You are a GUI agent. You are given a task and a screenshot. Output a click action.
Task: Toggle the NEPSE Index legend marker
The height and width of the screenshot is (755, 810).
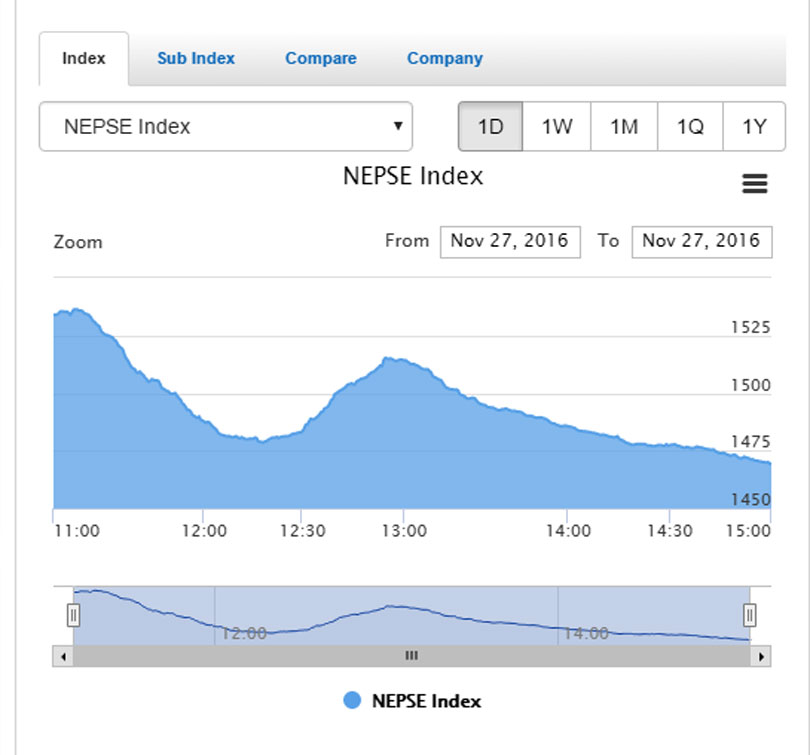click(352, 701)
